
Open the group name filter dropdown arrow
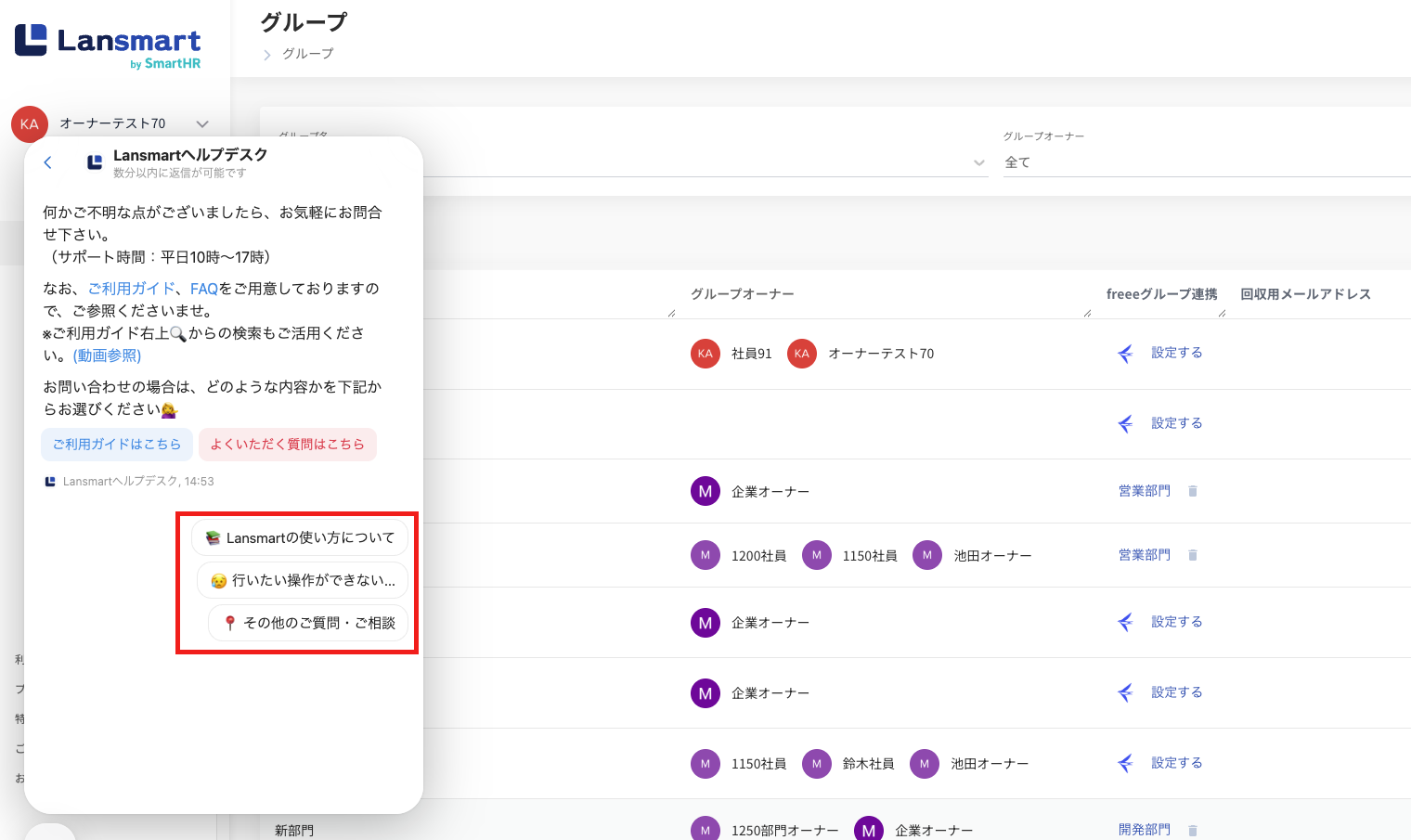[x=978, y=162]
